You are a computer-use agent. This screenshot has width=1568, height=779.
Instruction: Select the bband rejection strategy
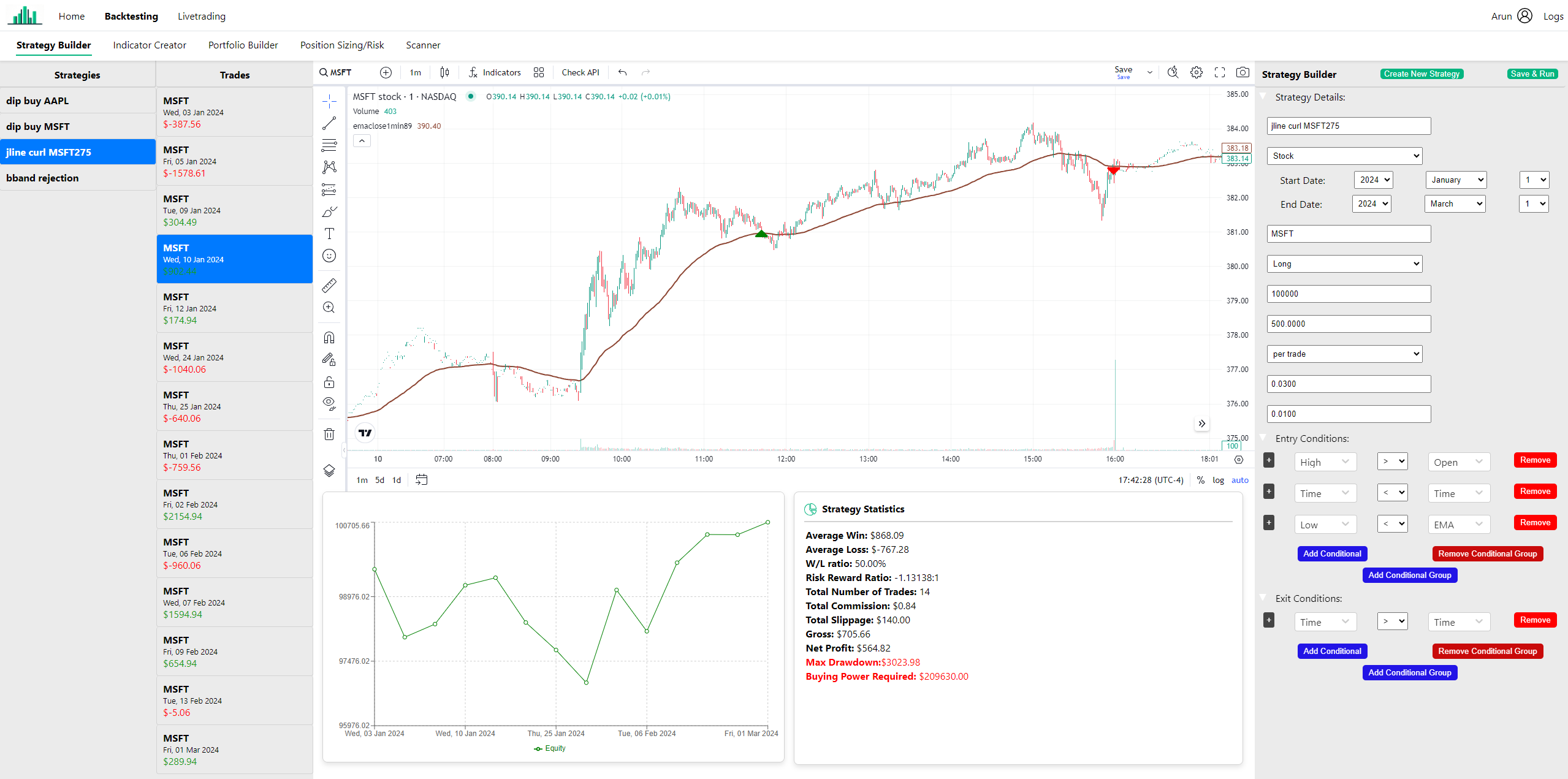78,178
